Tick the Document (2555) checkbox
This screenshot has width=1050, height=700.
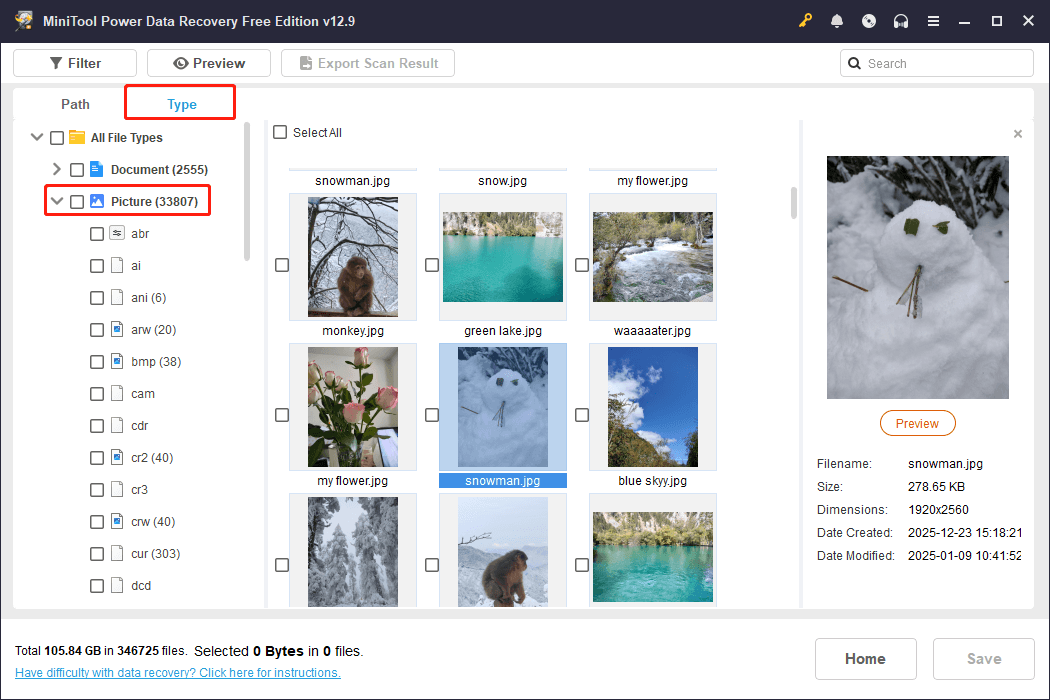click(x=77, y=169)
